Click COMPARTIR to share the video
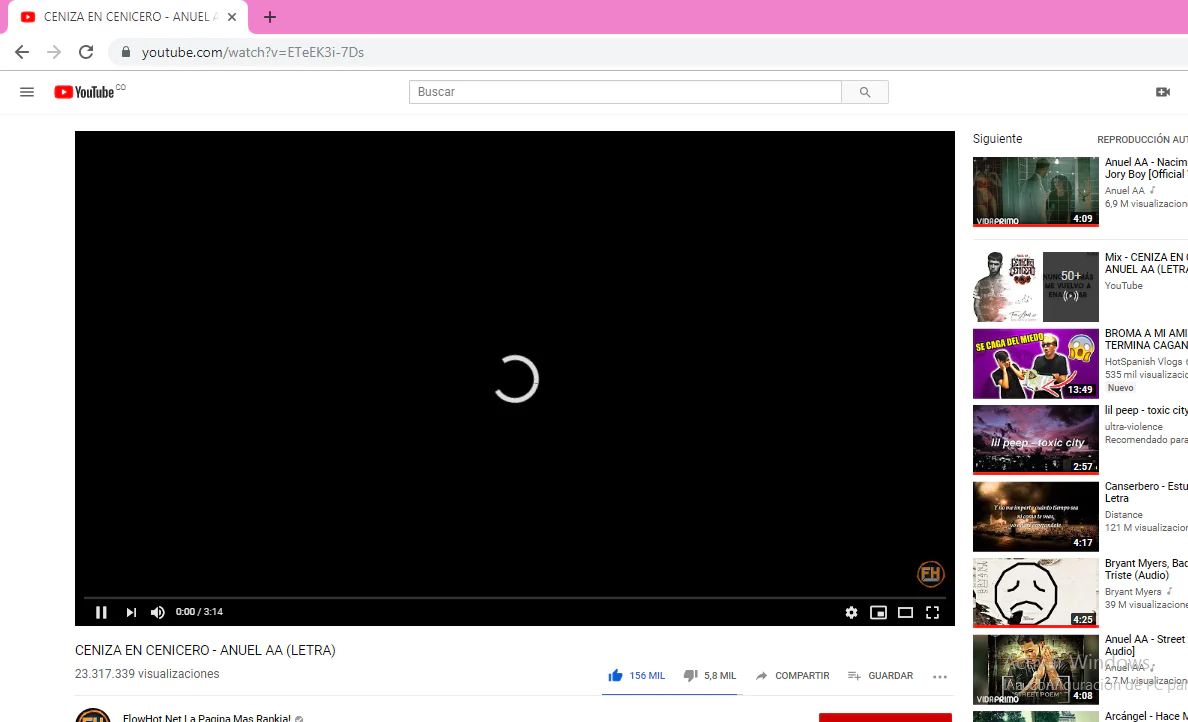Screen dimensions: 1188x722 793,675
